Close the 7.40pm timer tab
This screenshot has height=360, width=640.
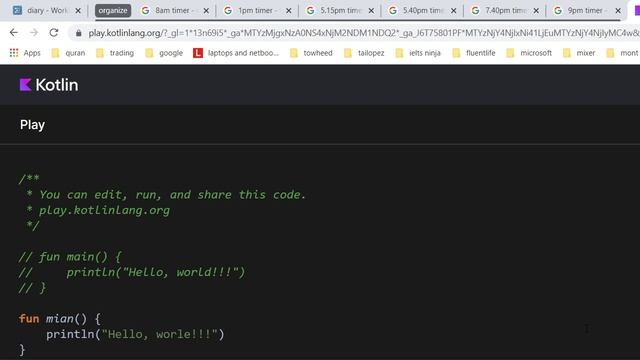[x=536, y=11]
